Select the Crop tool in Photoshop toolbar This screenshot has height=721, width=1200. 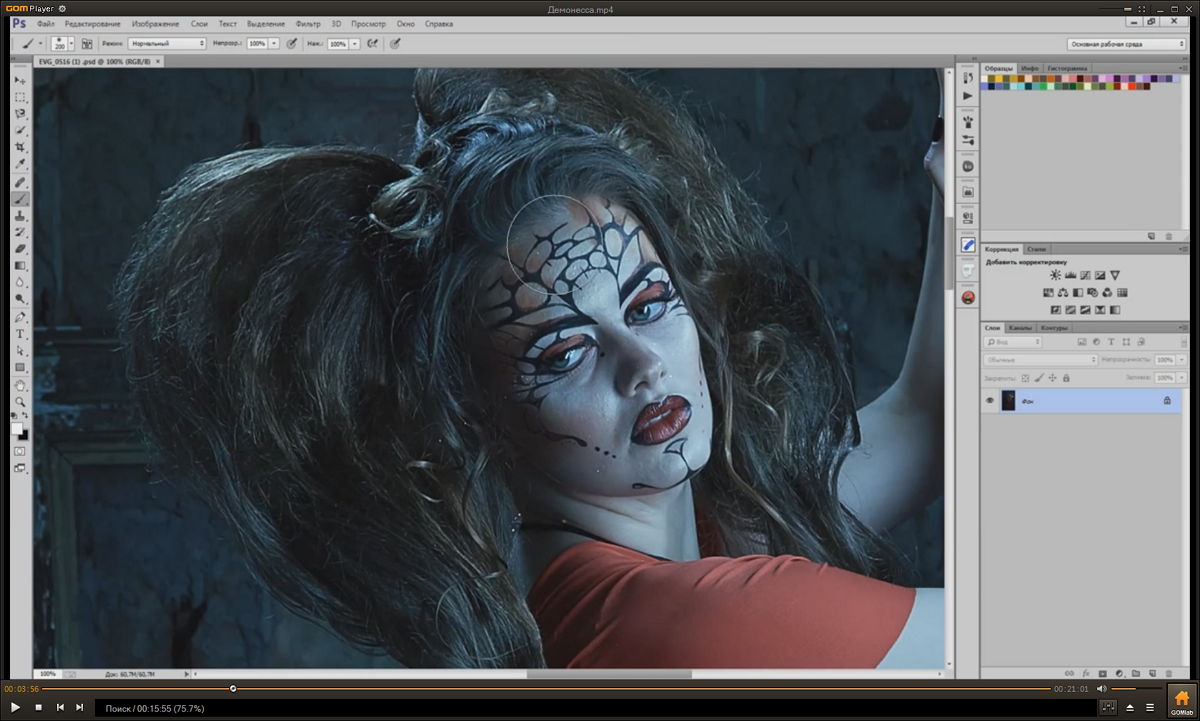pos(20,147)
